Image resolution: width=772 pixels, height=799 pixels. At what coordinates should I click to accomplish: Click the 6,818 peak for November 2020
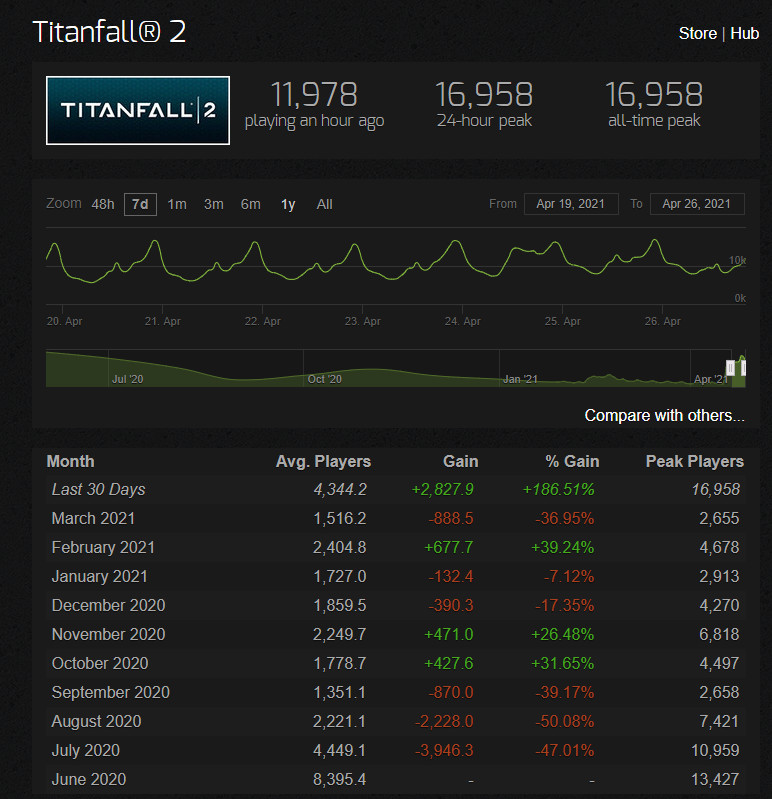pos(719,634)
